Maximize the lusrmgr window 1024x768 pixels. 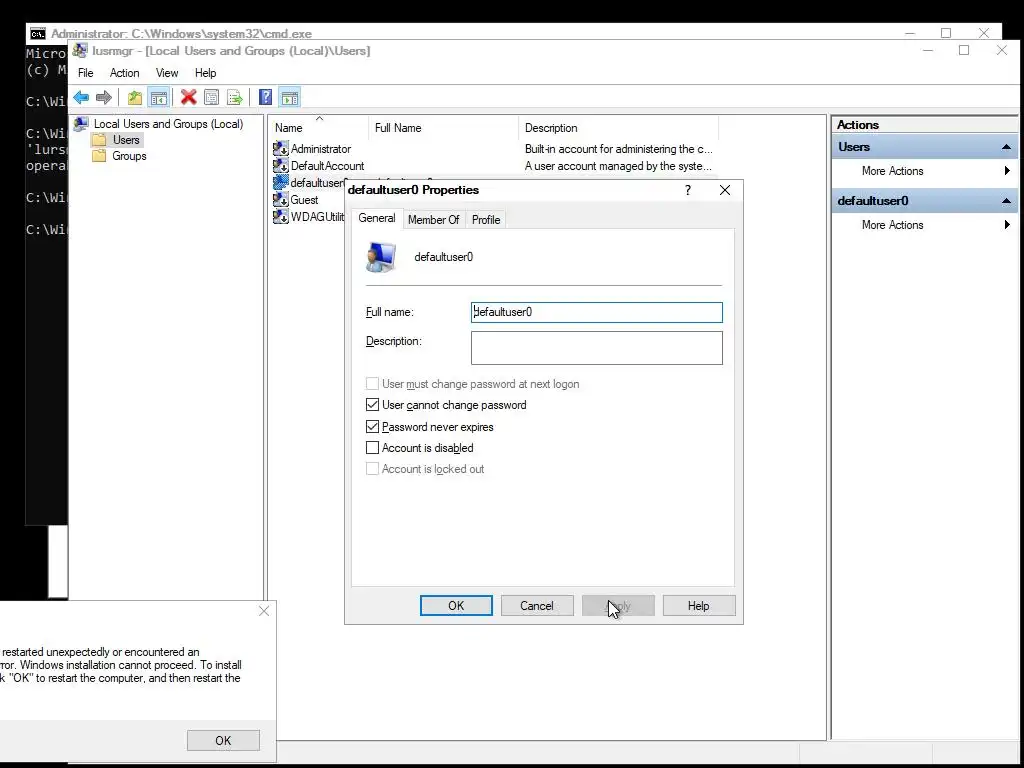coord(964,50)
